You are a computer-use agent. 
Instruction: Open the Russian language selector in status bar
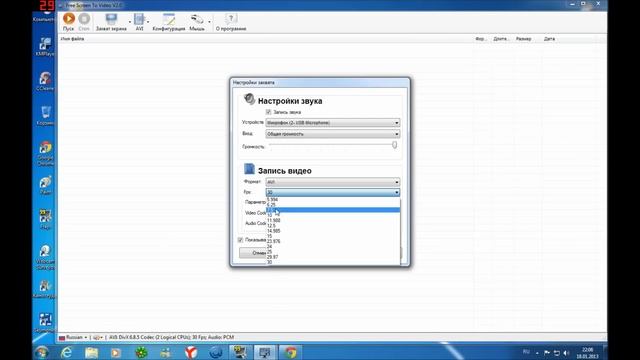[73, 338]
